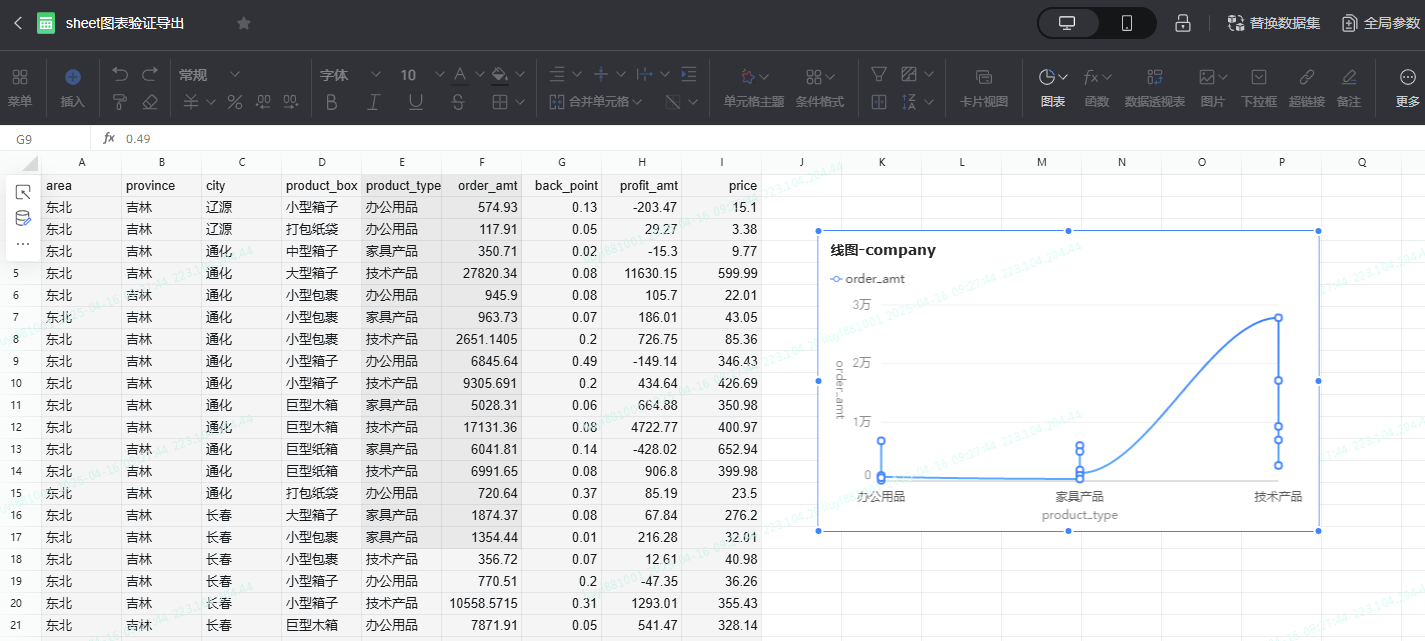Click the cell reference box showing G9

[x=45, y=139]
